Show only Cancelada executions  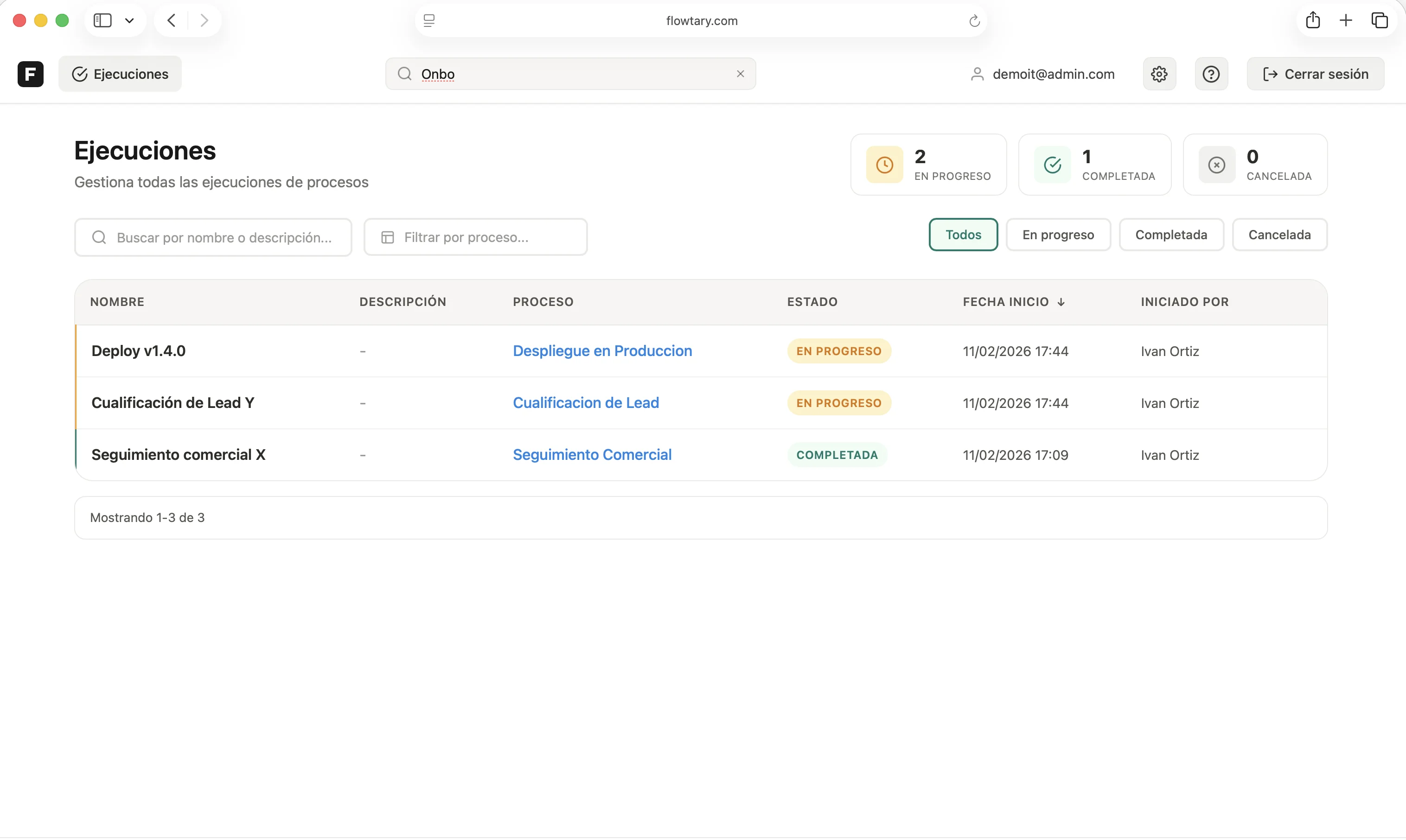[x=1279, y=235]
